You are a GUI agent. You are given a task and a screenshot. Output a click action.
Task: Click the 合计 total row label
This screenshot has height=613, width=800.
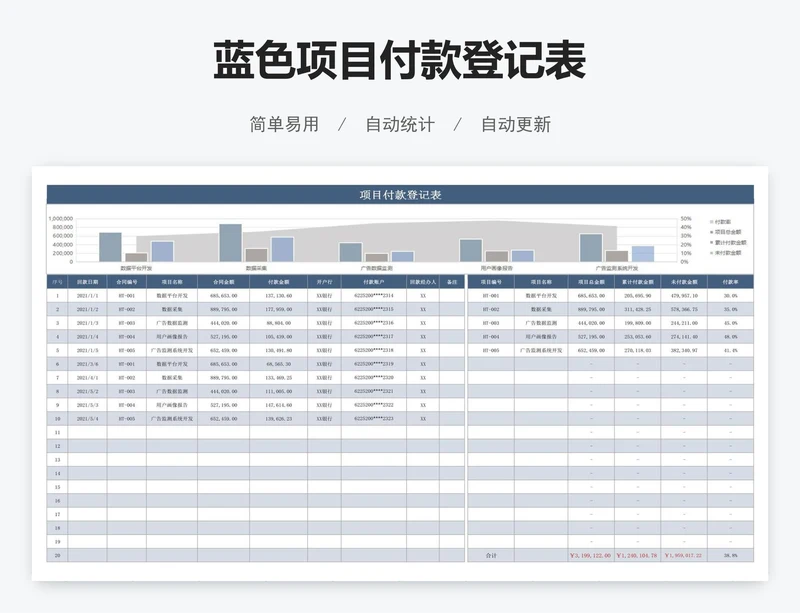point(490,555)
